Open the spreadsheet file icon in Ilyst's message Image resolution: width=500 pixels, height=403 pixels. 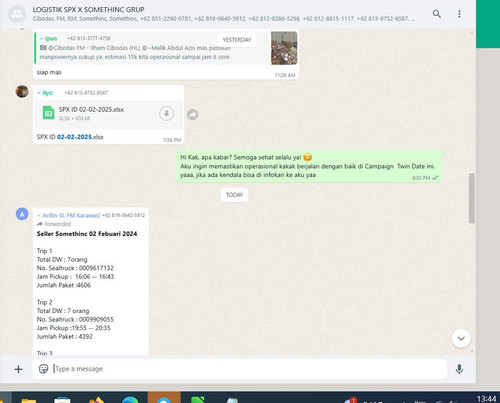point(48,113)
